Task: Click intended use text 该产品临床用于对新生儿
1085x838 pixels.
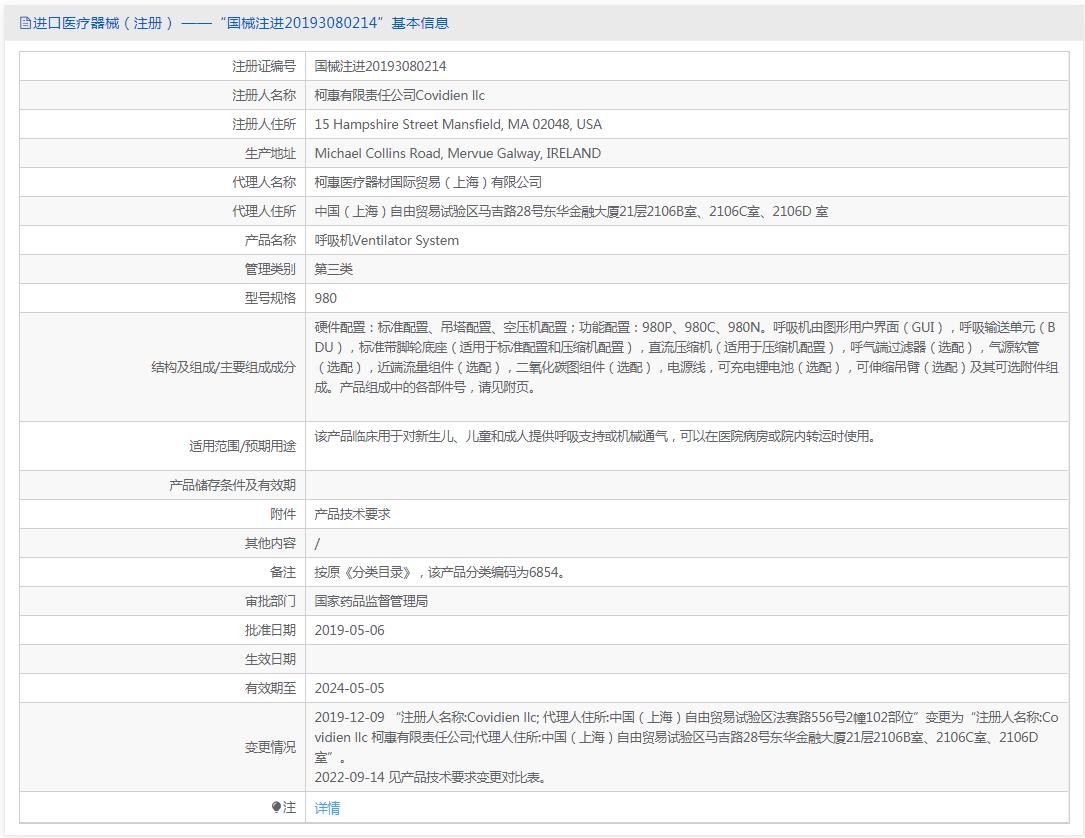Action: click(x=595, y=437)
